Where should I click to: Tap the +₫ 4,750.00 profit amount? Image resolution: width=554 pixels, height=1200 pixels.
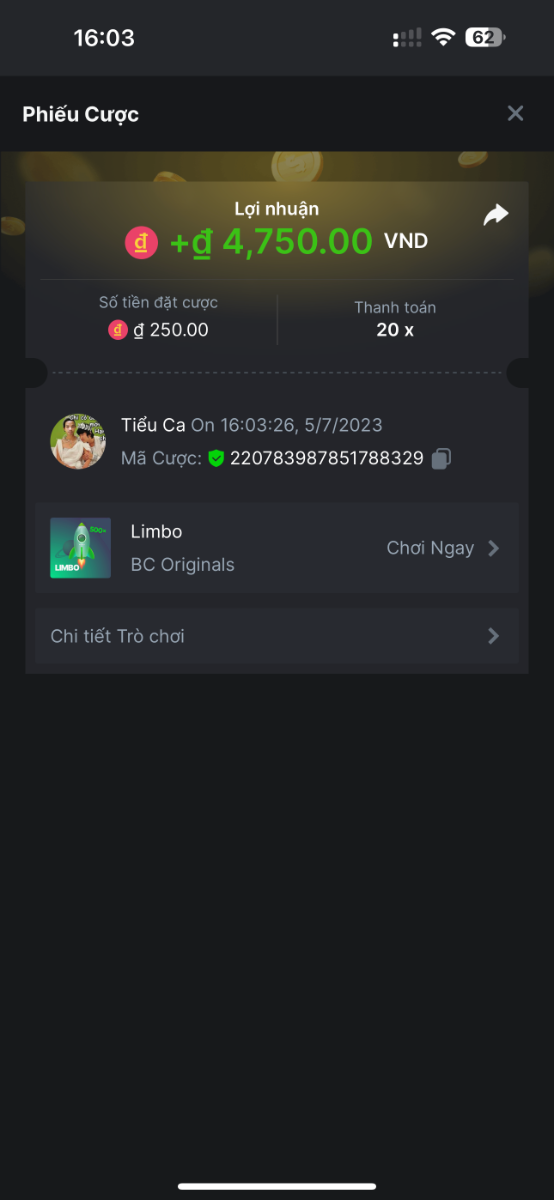coord(270,242)
